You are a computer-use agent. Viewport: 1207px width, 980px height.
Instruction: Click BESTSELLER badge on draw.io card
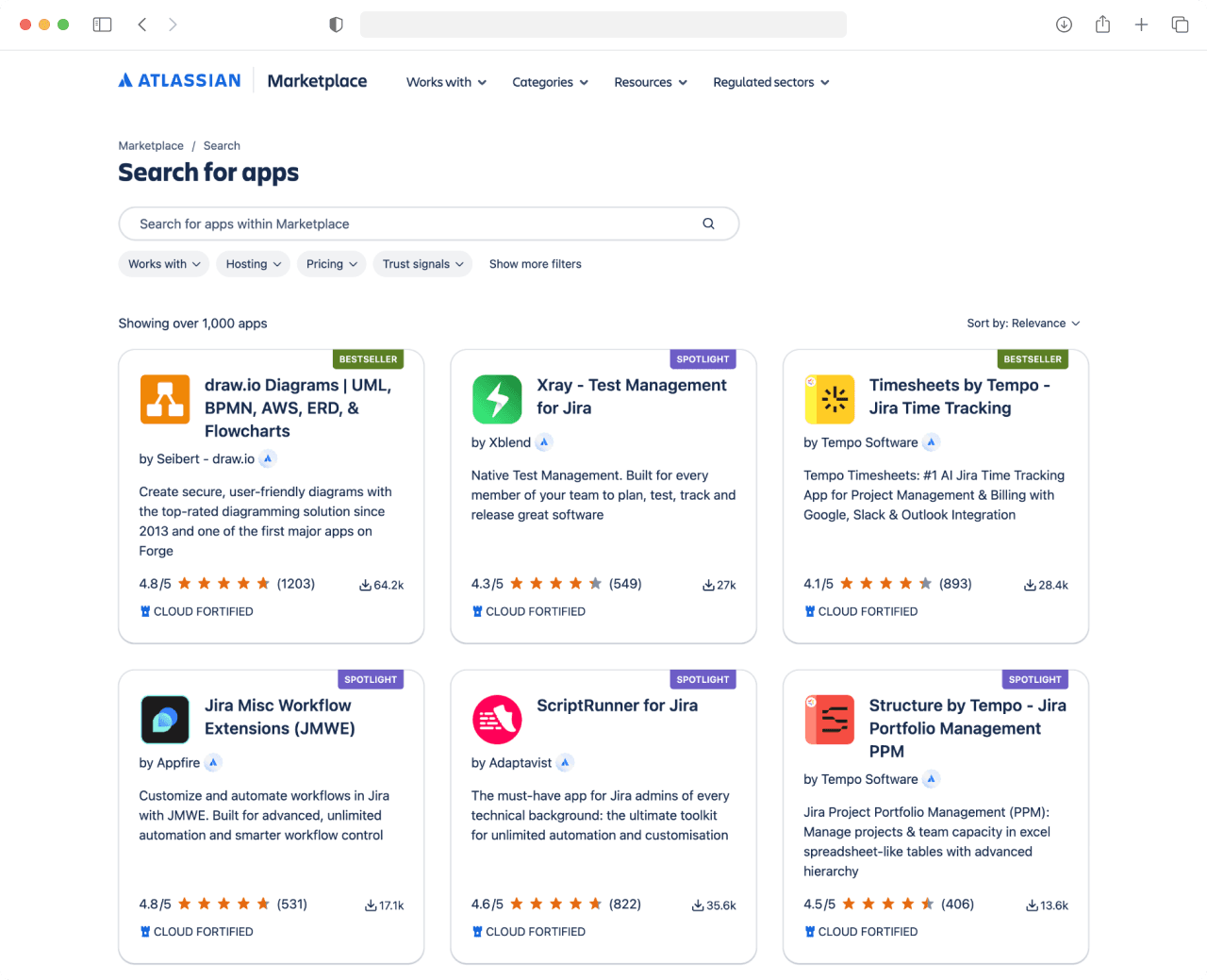[x=368, y=359]
